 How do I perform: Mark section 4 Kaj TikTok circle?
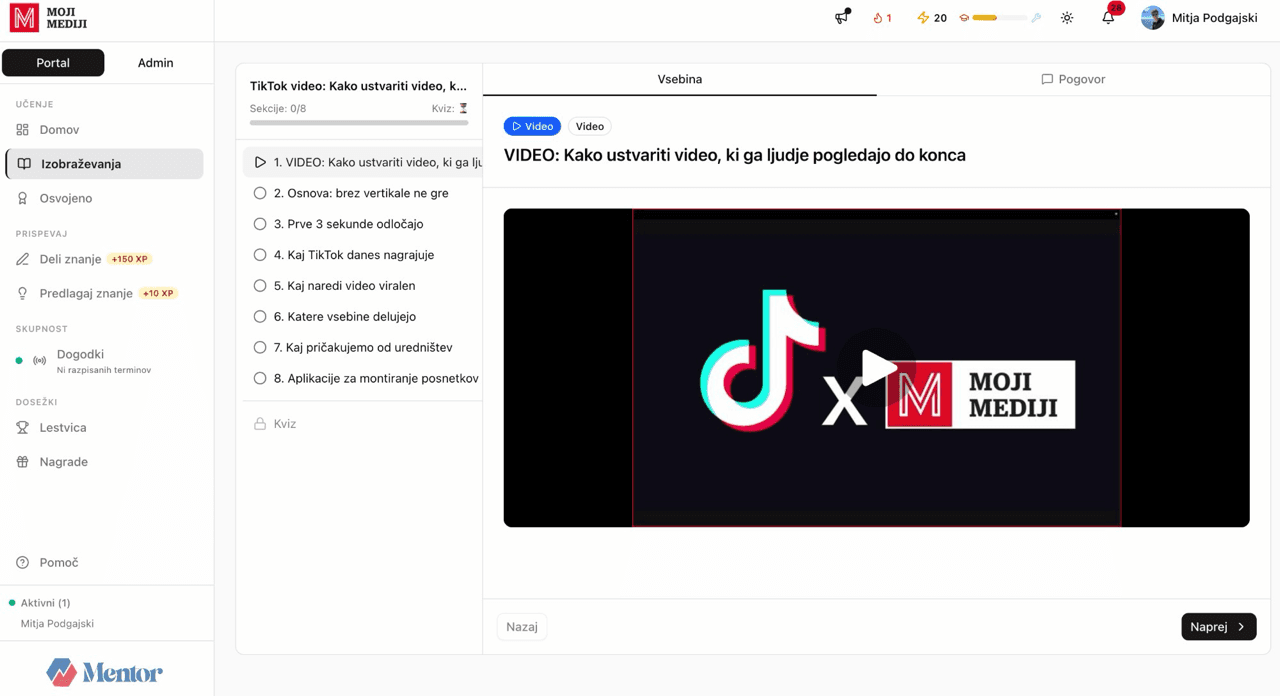pyautogui.click(x=260, y=255)
